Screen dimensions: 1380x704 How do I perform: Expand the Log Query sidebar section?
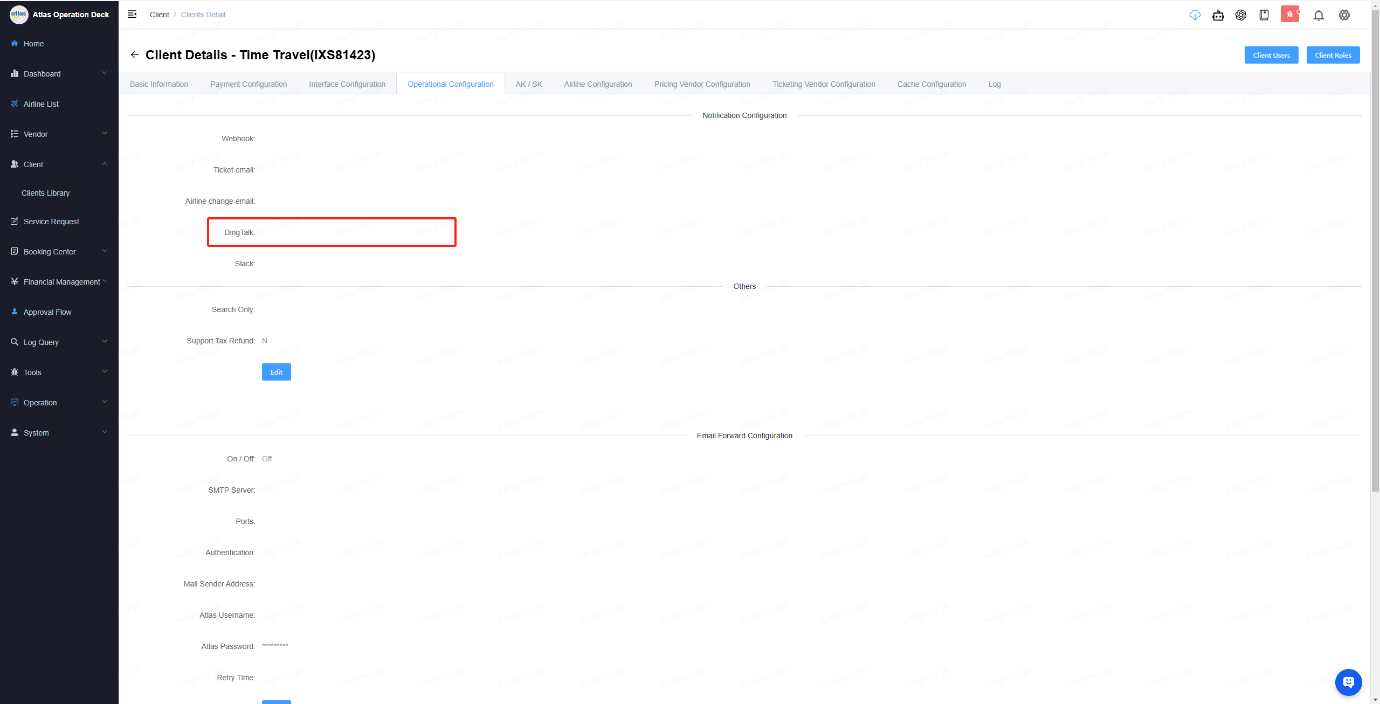59,342
